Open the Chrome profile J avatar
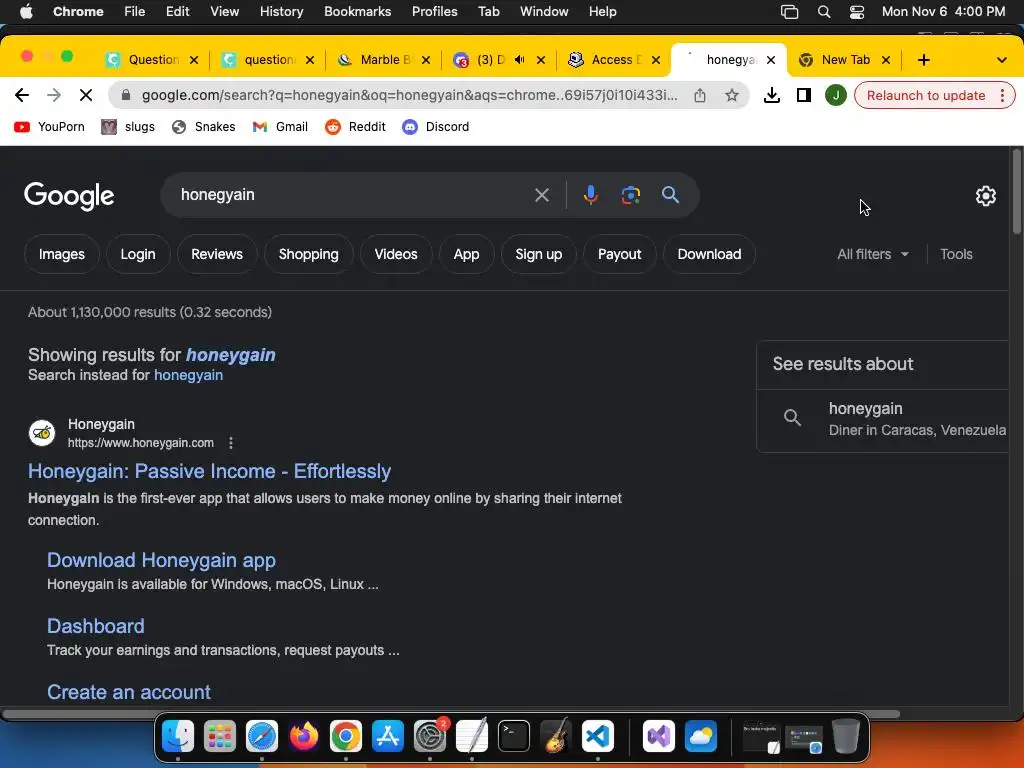This screenshot has height=768, width=1024. tap(835, 95)
